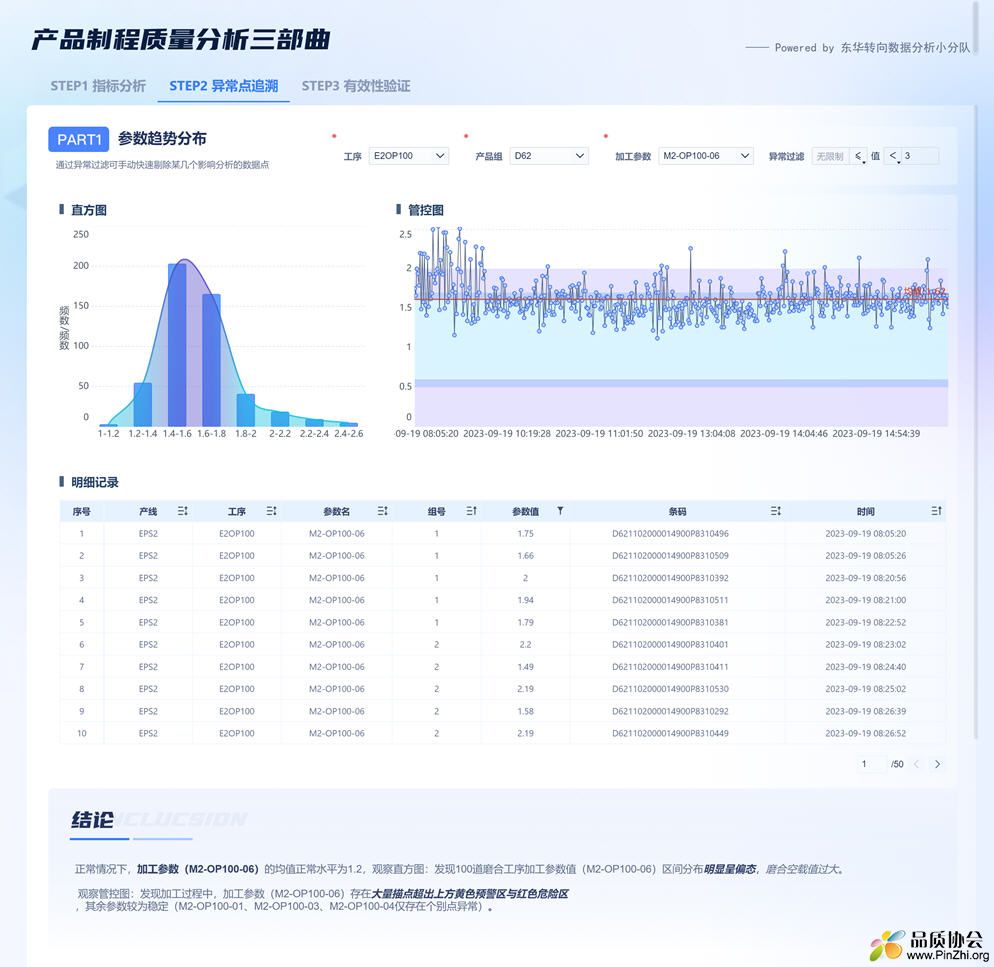Click barcode D621102000014900P8310496 cell
This screenshot has height=967, width=994.
point(670,534)
